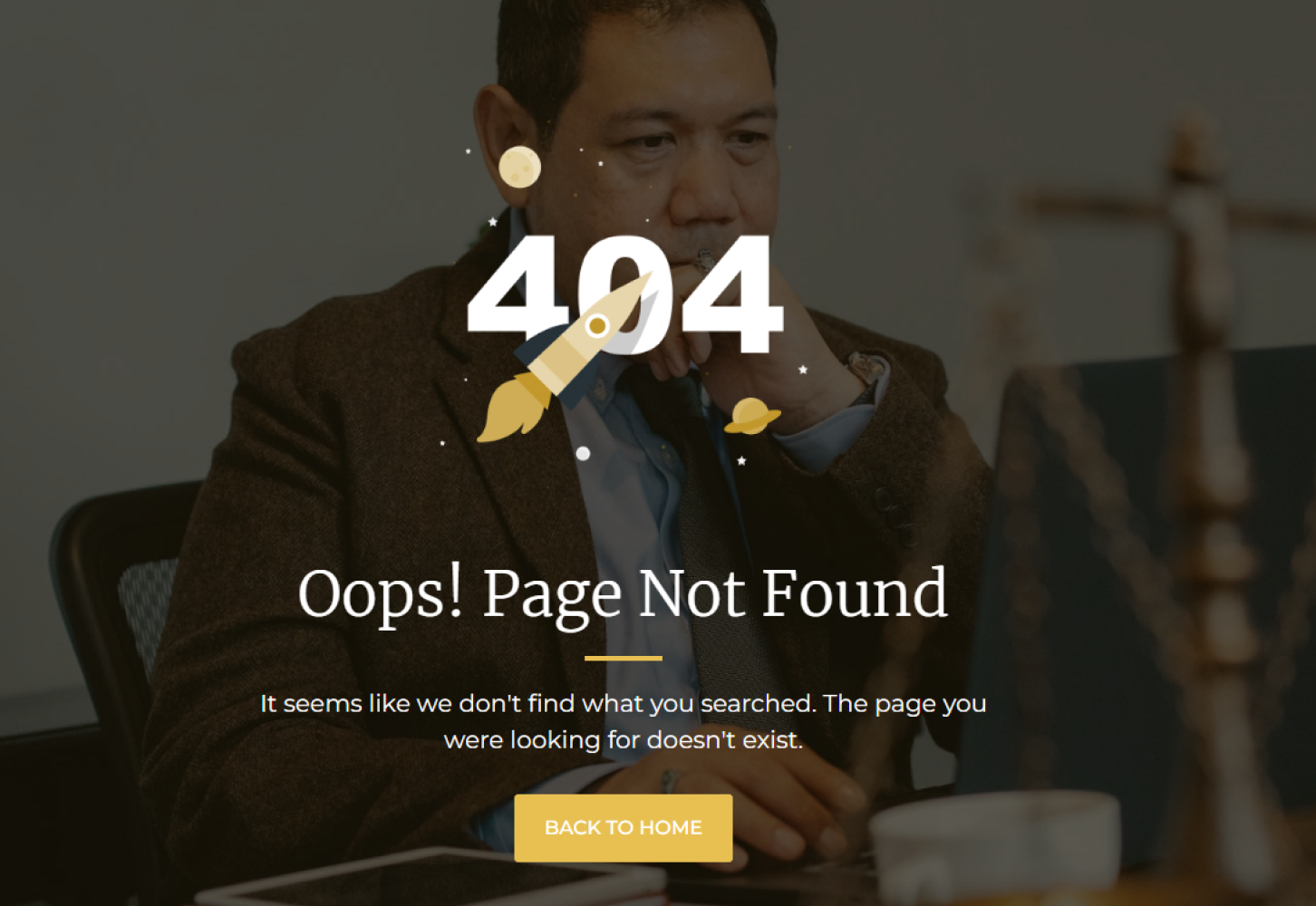
Task: Click the white circle dot below the rocket
Action: (x=583, y=453)
